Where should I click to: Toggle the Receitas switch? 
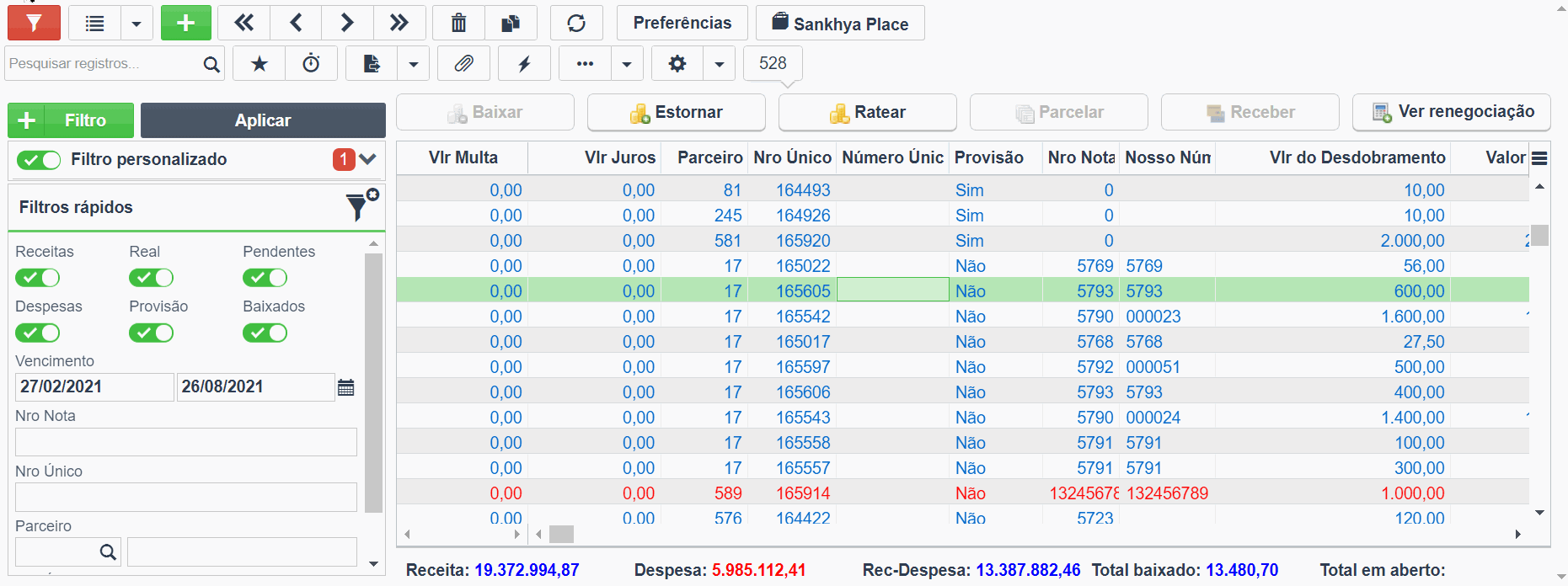[x=38, y=278]
